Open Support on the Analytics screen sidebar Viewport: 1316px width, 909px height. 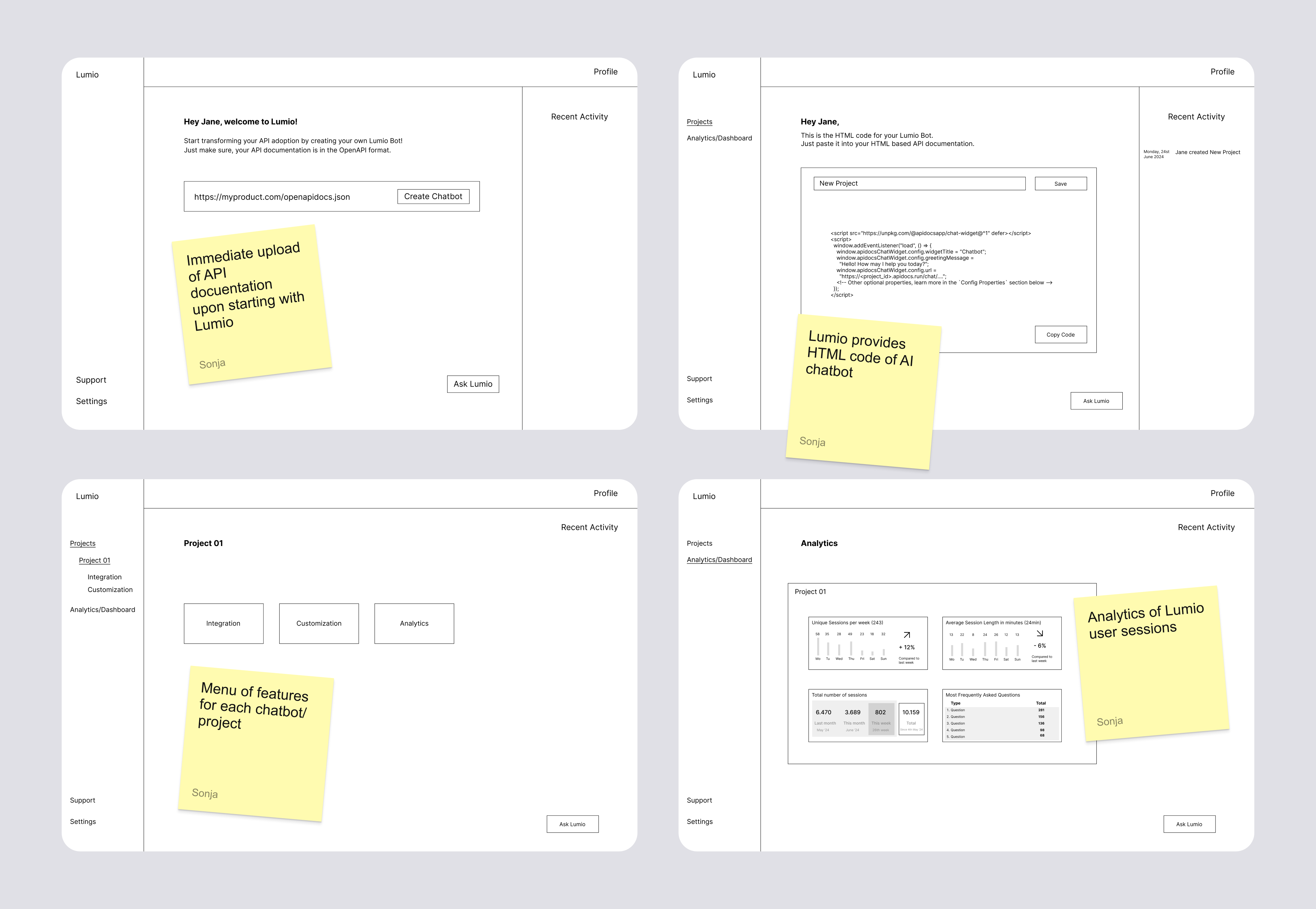[x=699, y=800]
